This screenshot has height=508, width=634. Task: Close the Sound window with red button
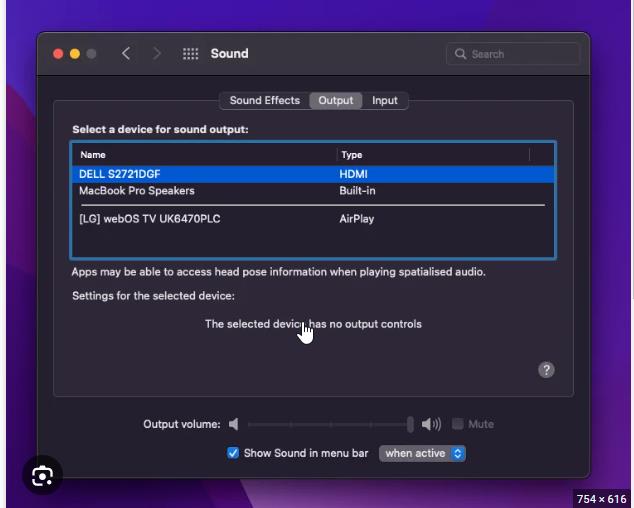point(58,54)
